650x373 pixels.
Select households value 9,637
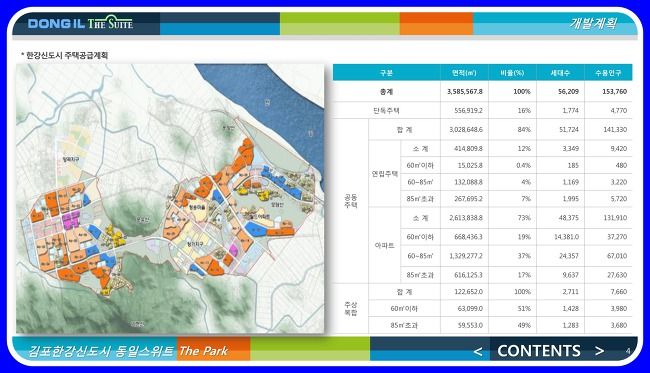(x=570, y=275)
